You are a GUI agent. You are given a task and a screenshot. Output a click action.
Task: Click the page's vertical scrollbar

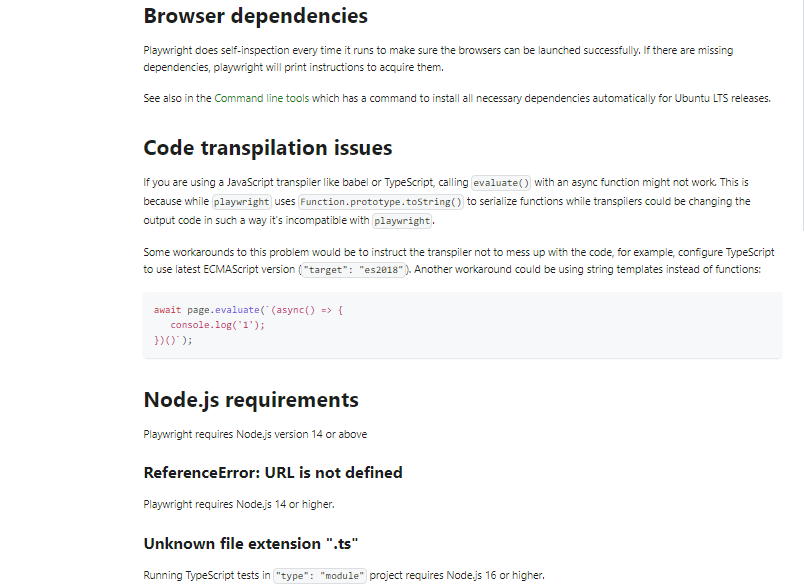(802, 115)
